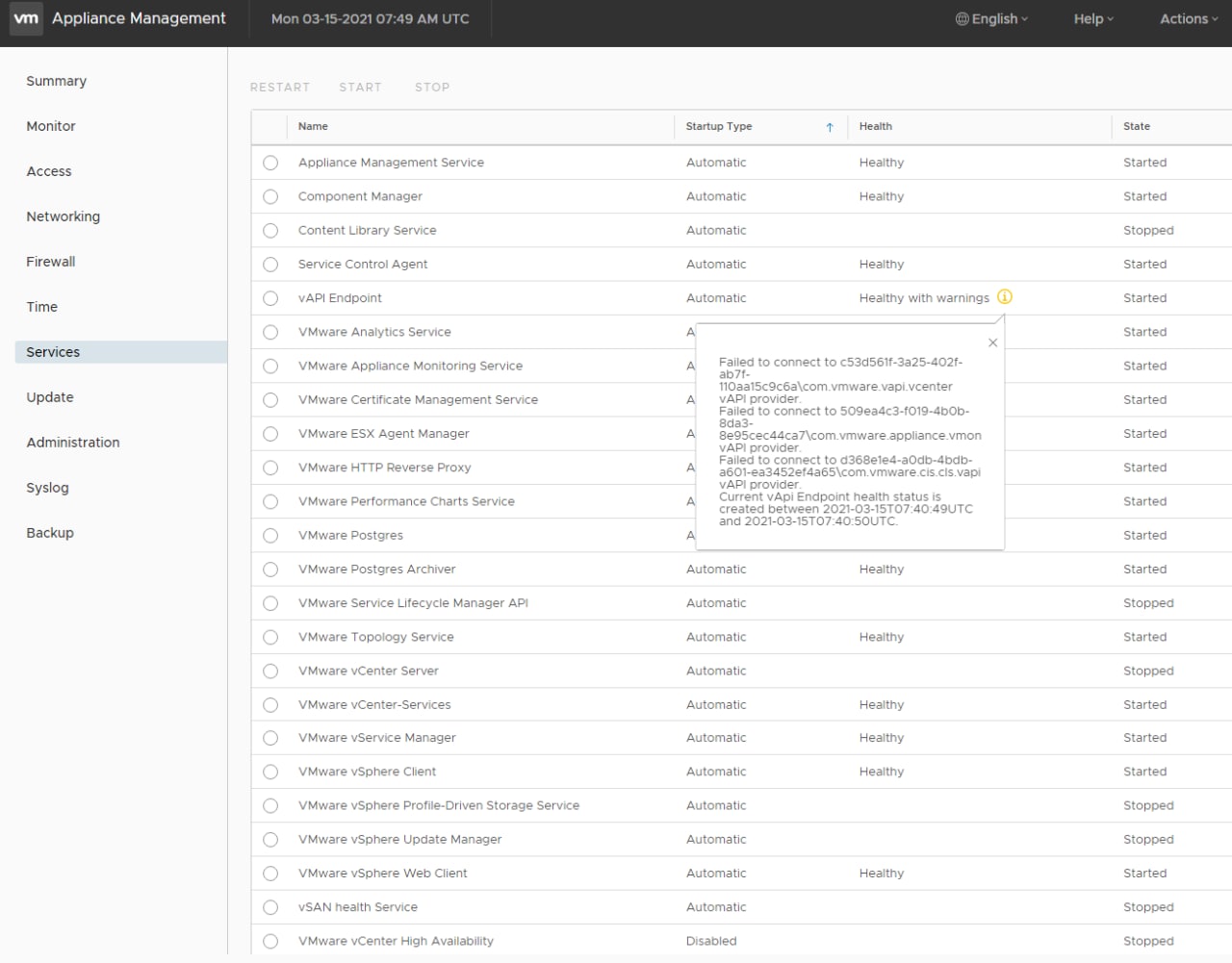The width and height of the screenshot is (1232, 963).
Task: Click VMware Topology Service name
Action: [375, 637]
